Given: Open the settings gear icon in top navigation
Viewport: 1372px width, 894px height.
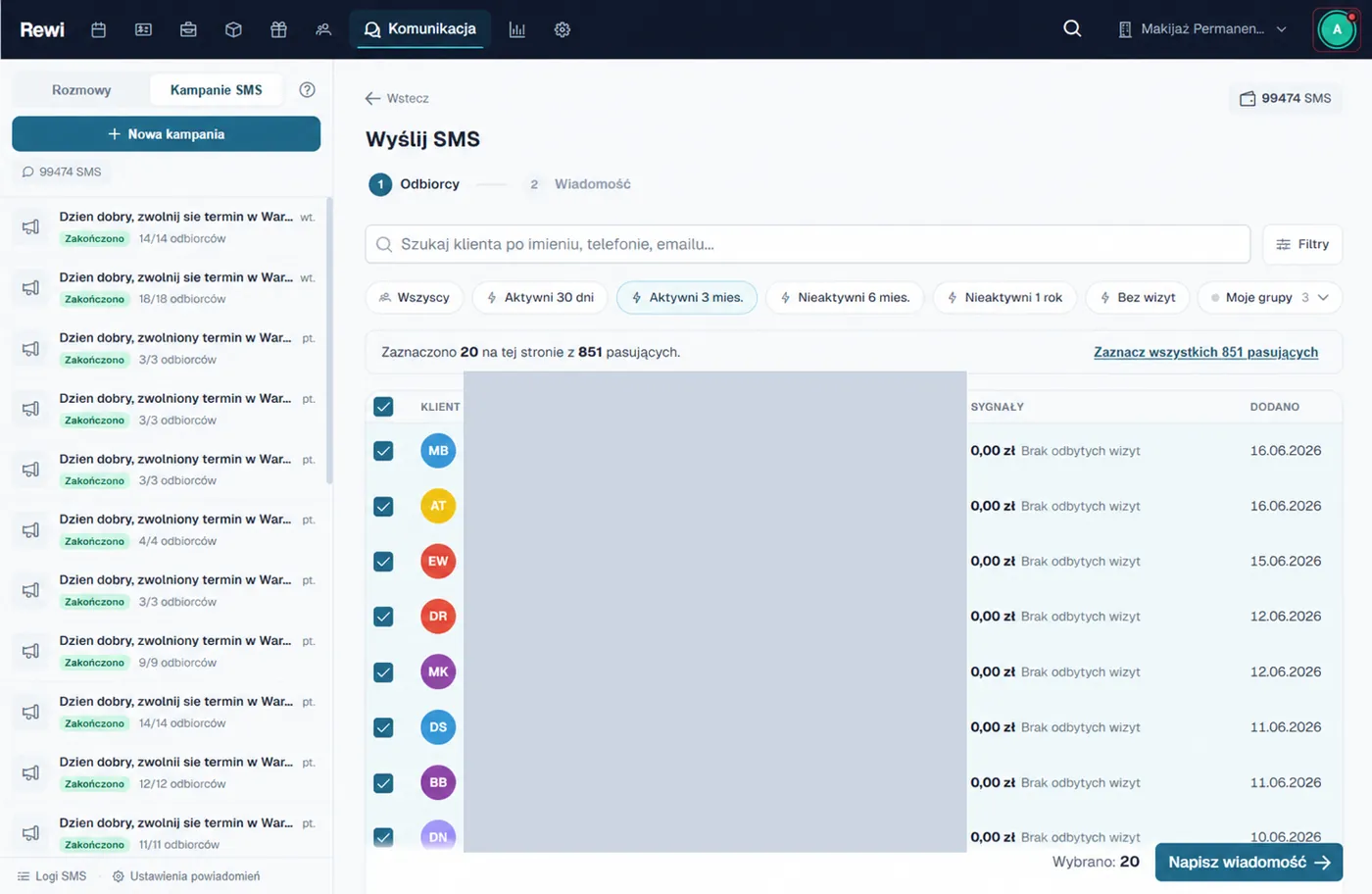Looking at the screenshot, I should (563, 29).
